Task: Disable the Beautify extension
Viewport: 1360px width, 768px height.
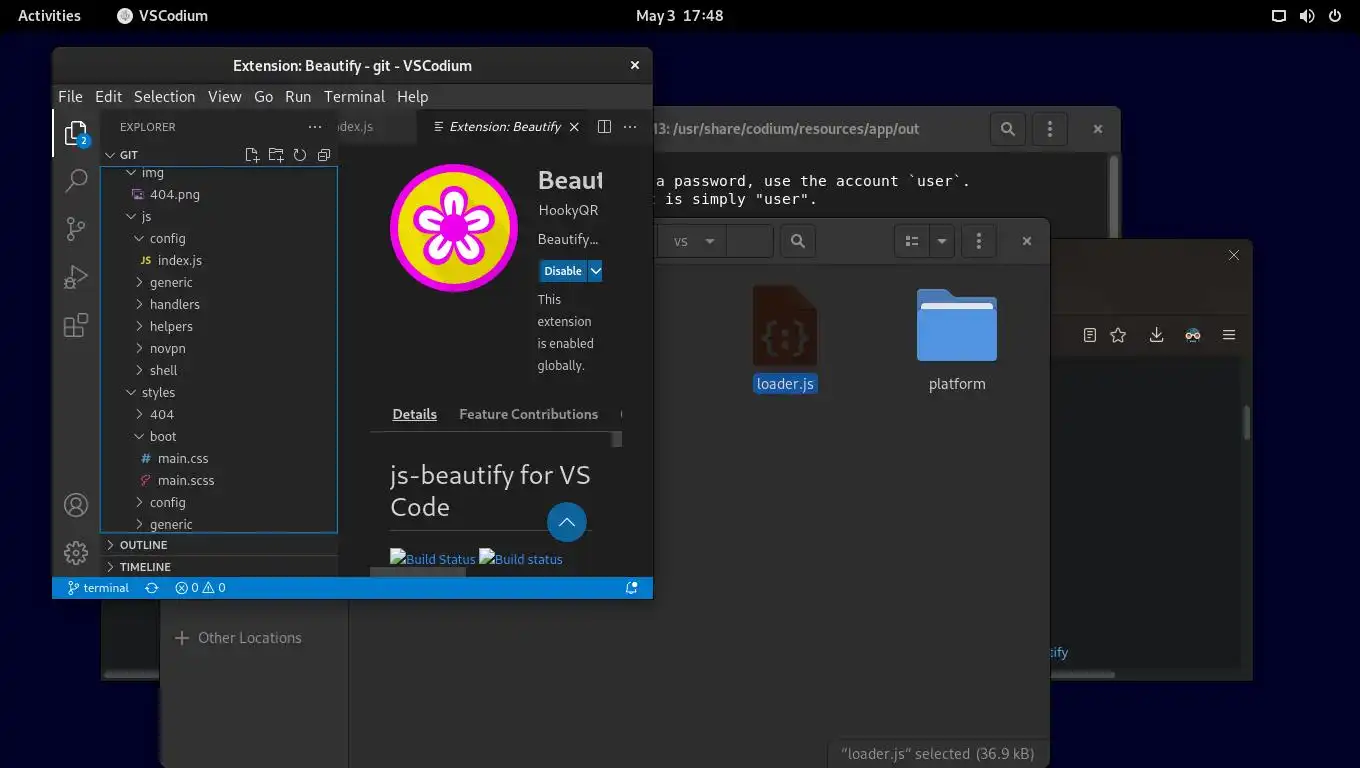Action: click(x=563, y=271)
